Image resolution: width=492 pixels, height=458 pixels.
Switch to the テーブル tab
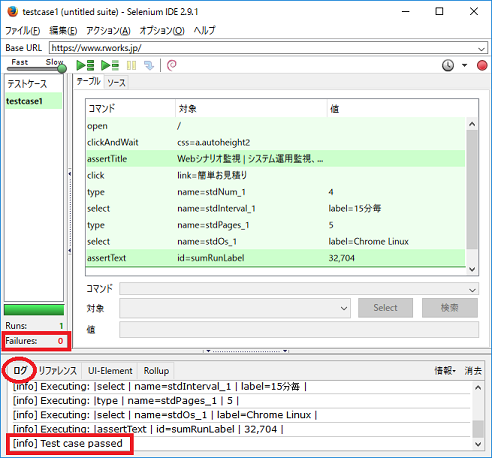(x=88, y=82)
